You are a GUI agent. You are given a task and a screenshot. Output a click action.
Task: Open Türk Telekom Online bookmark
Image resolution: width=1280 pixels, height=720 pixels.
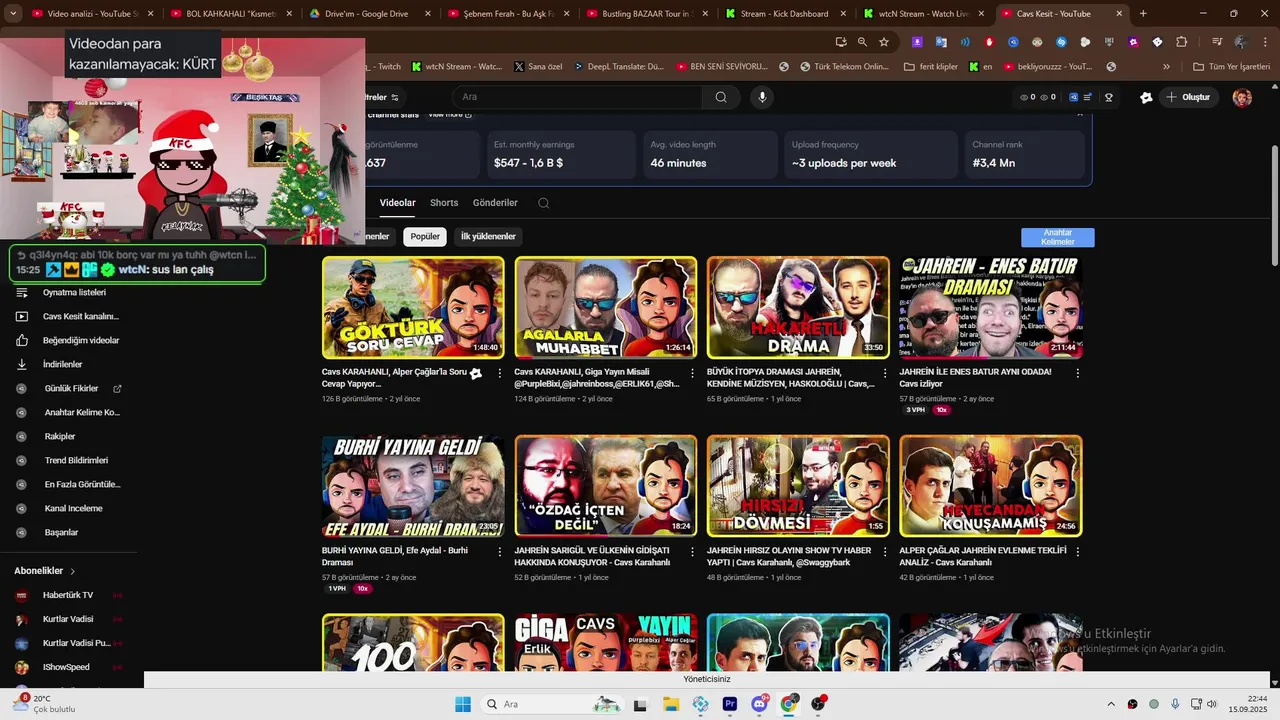(x=844, y=67)
